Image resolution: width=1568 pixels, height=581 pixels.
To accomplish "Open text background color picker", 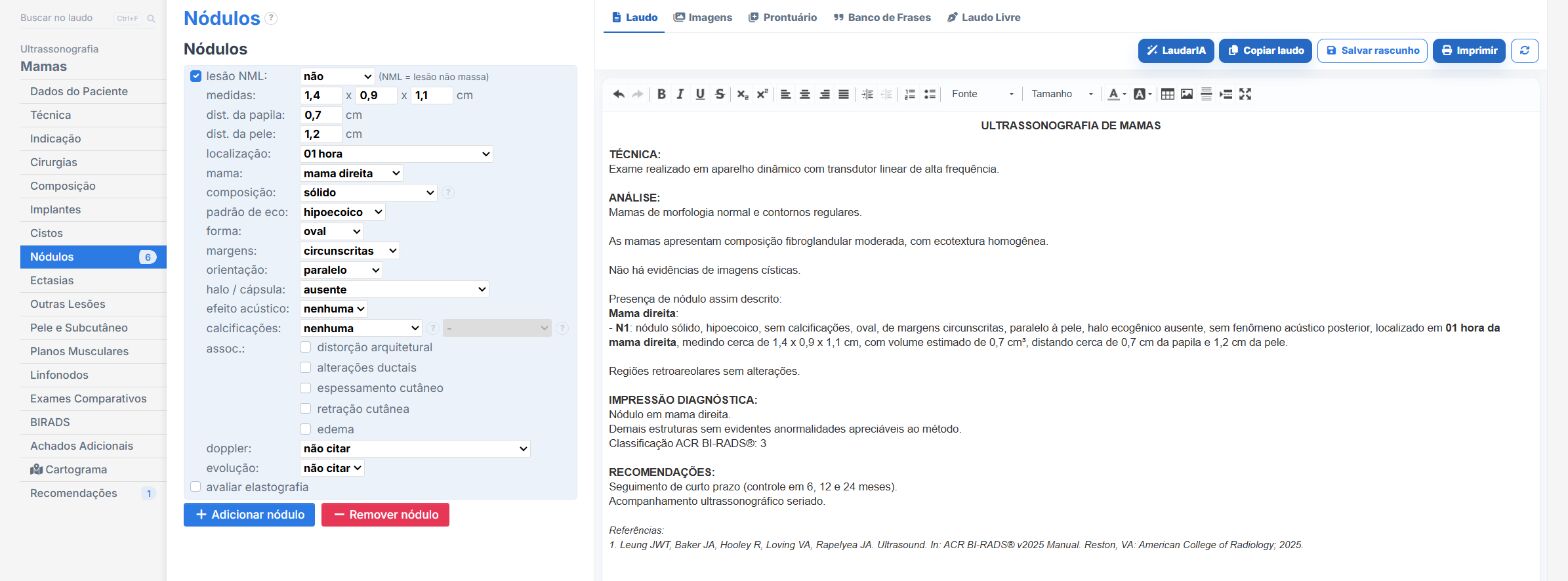I will click(1142, 94).
